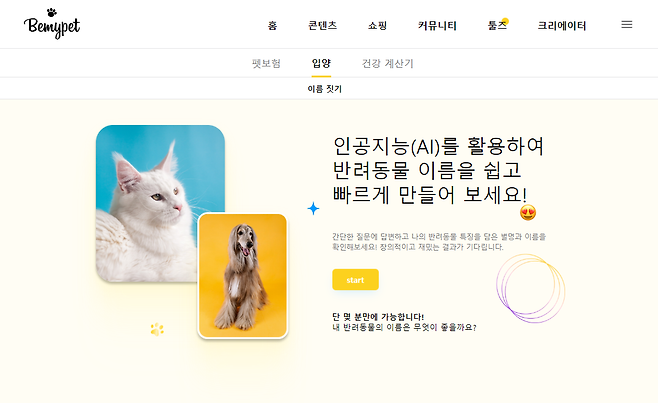Switch to the 펫보험 tab
Viewport: 658px width, 403px height.
266,63
